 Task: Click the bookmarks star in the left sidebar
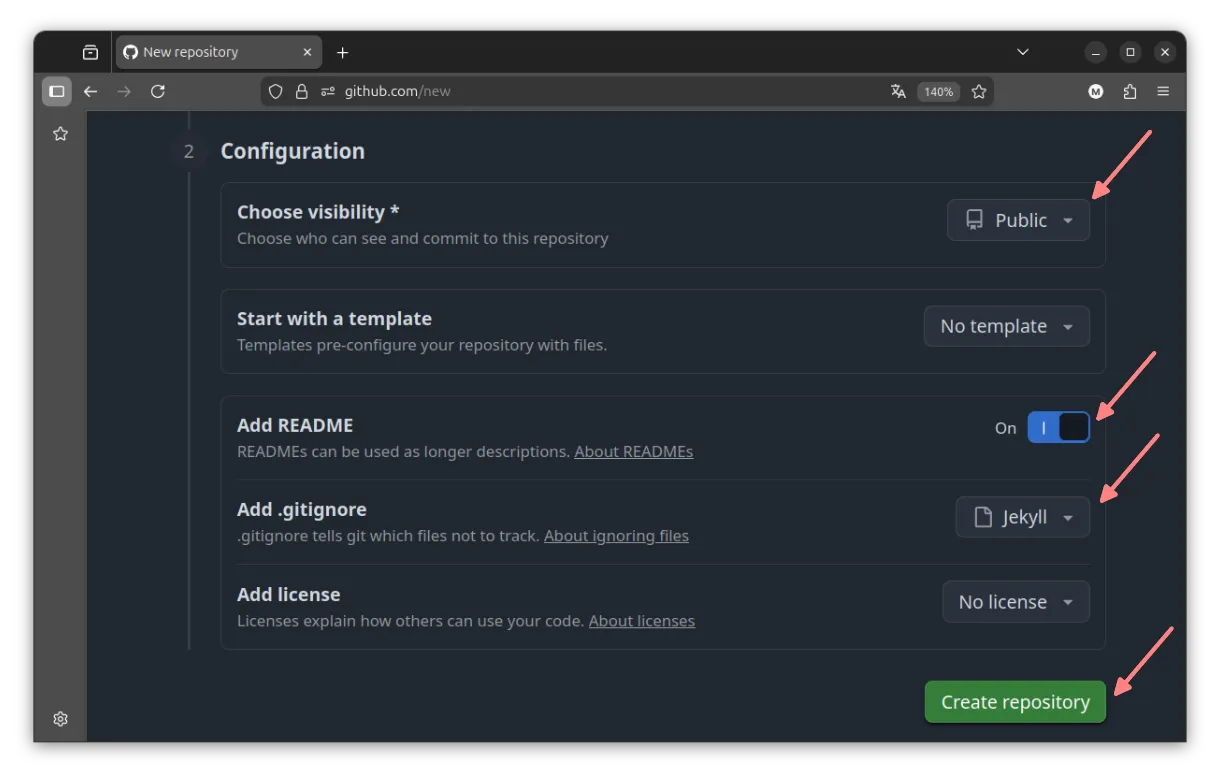pyautogui.click(x=60, y=133)
